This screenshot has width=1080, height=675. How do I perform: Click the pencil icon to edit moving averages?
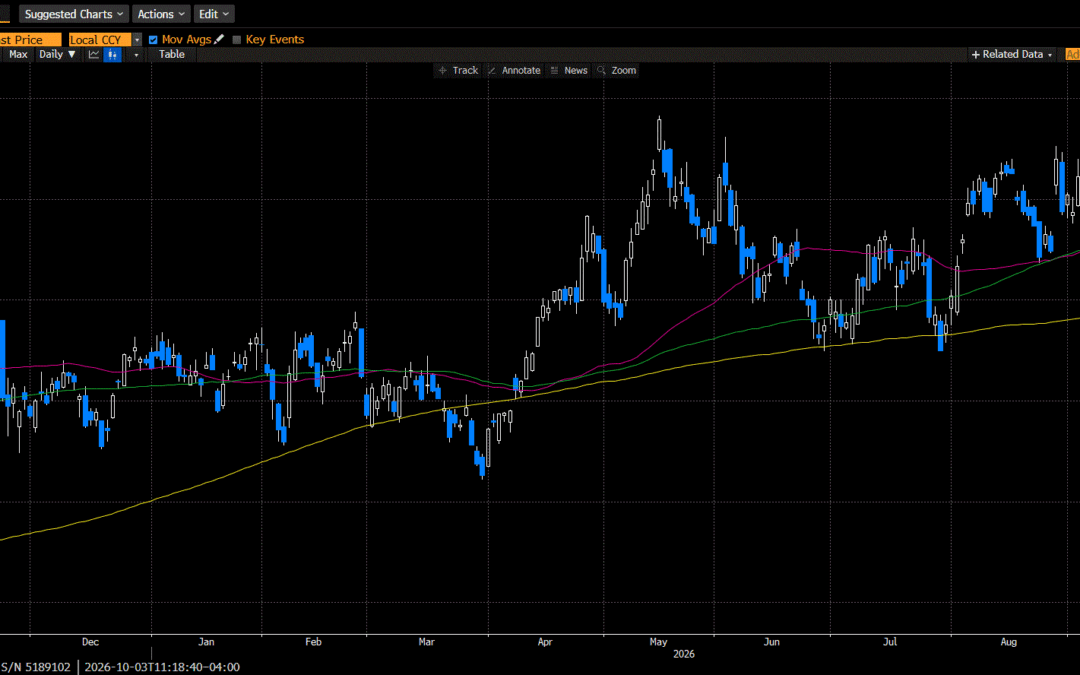tap(219, 39)
